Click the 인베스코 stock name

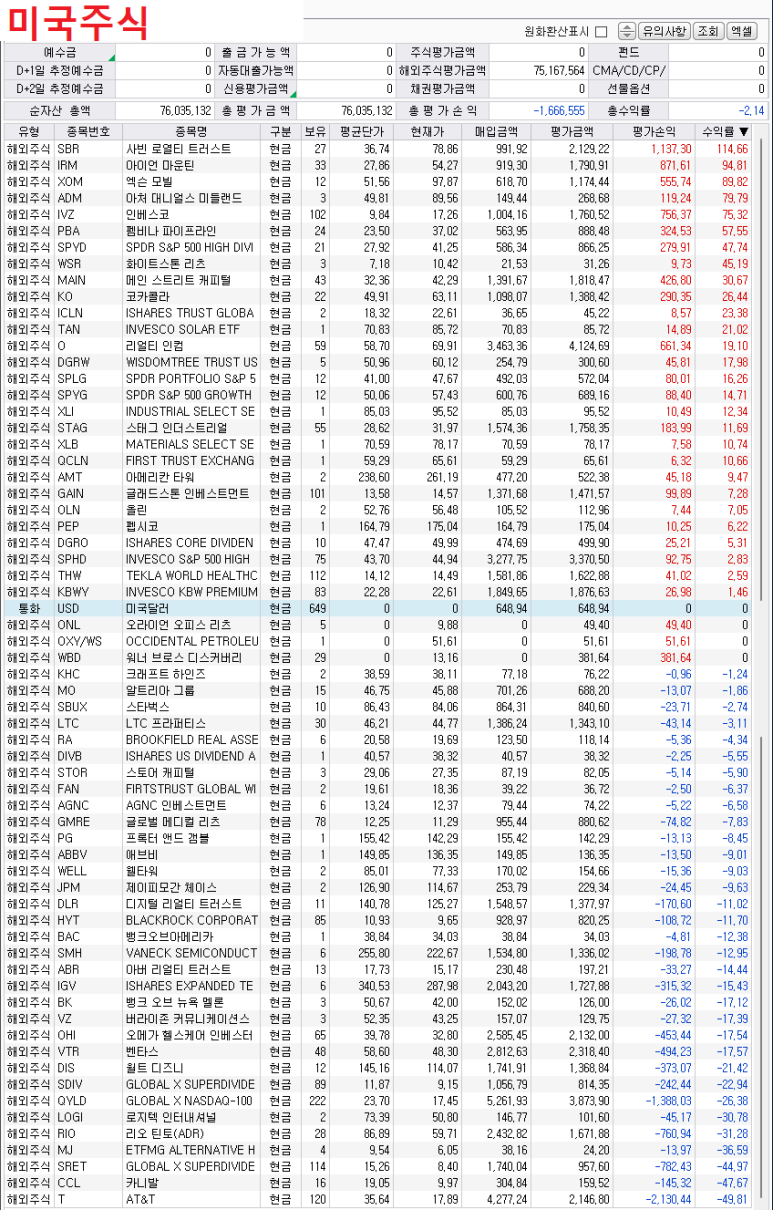coord(147,214)
